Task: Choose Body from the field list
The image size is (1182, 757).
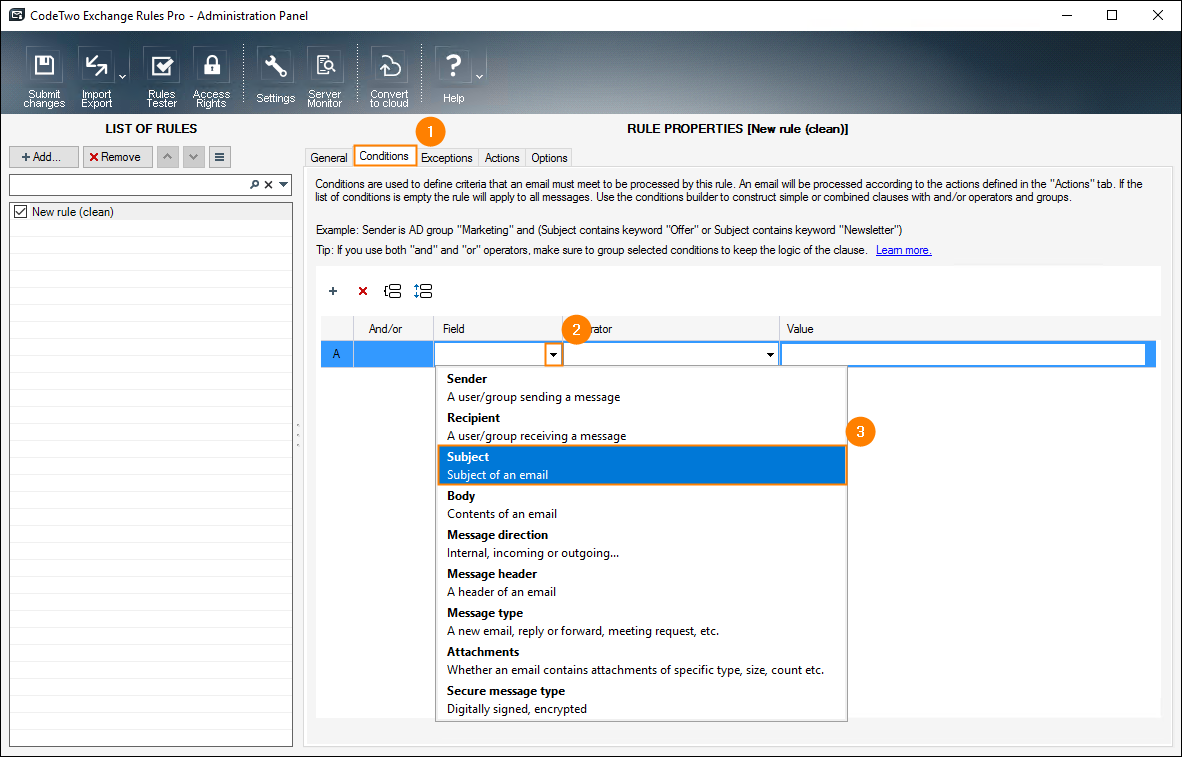Action: [642, 504]
